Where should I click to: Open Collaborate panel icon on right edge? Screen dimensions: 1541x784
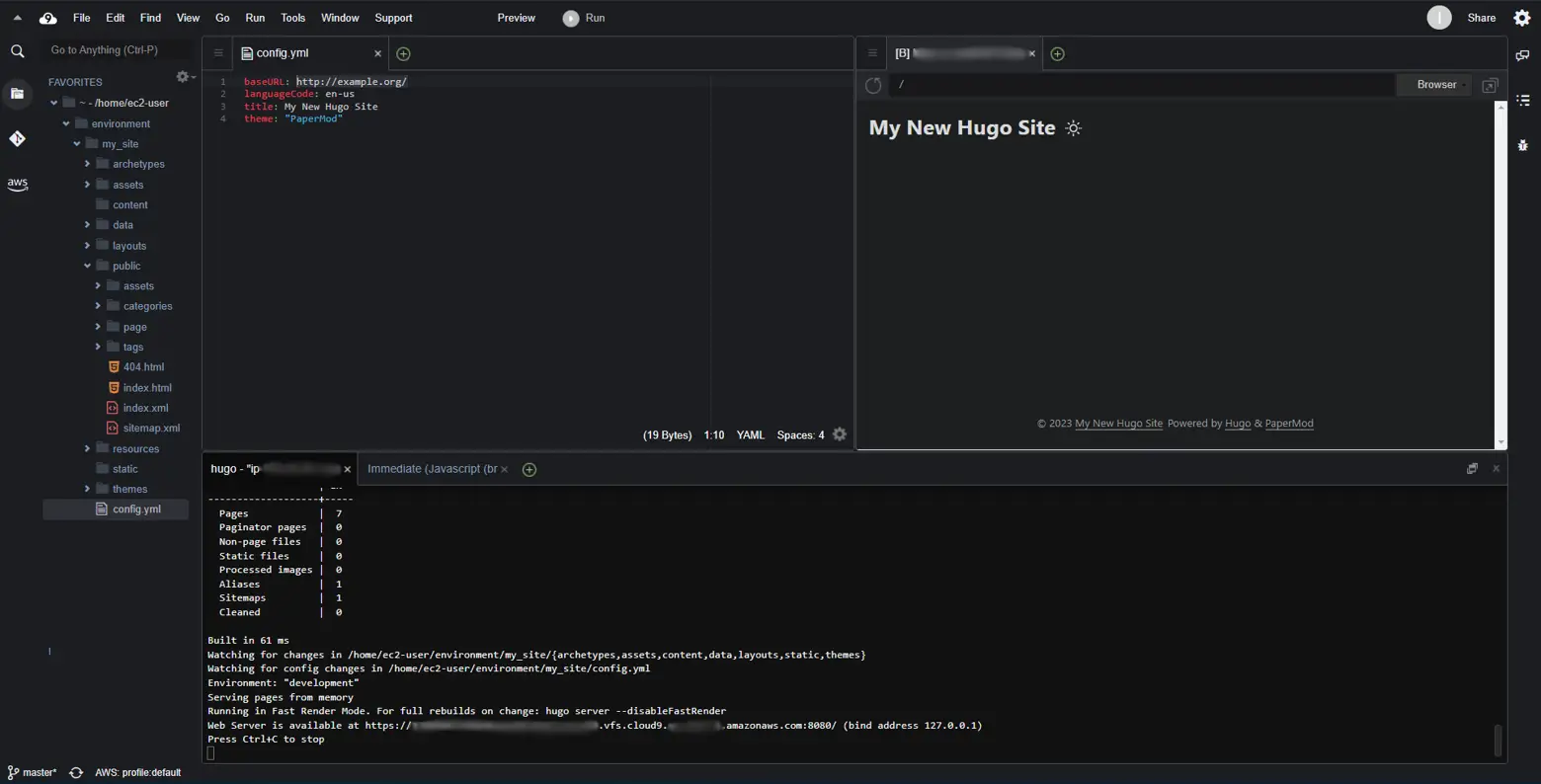pyautogui.click(x=1522, y=55)
